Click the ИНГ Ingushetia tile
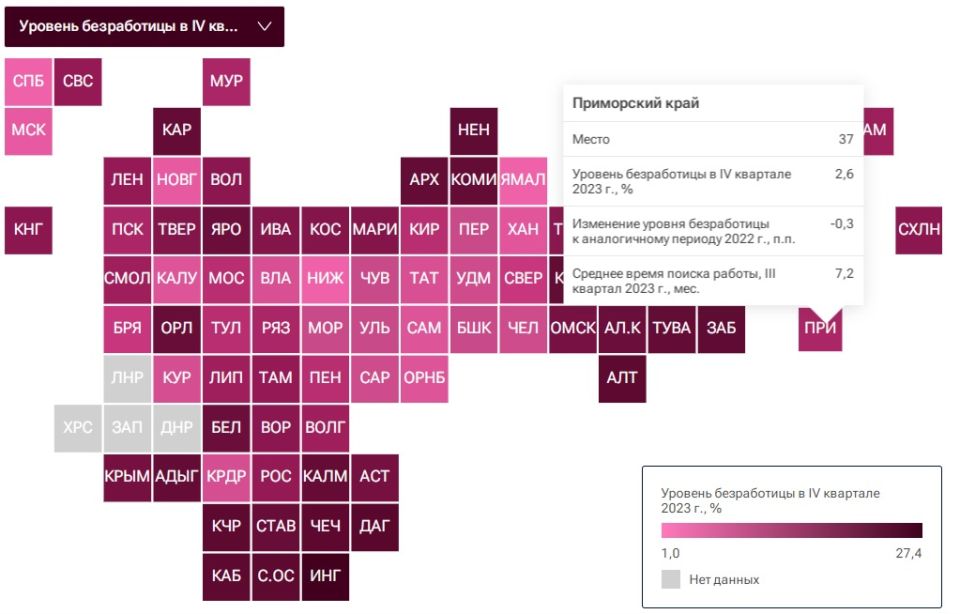This screenshot has height=614, width=960. [x=325, y=577]
